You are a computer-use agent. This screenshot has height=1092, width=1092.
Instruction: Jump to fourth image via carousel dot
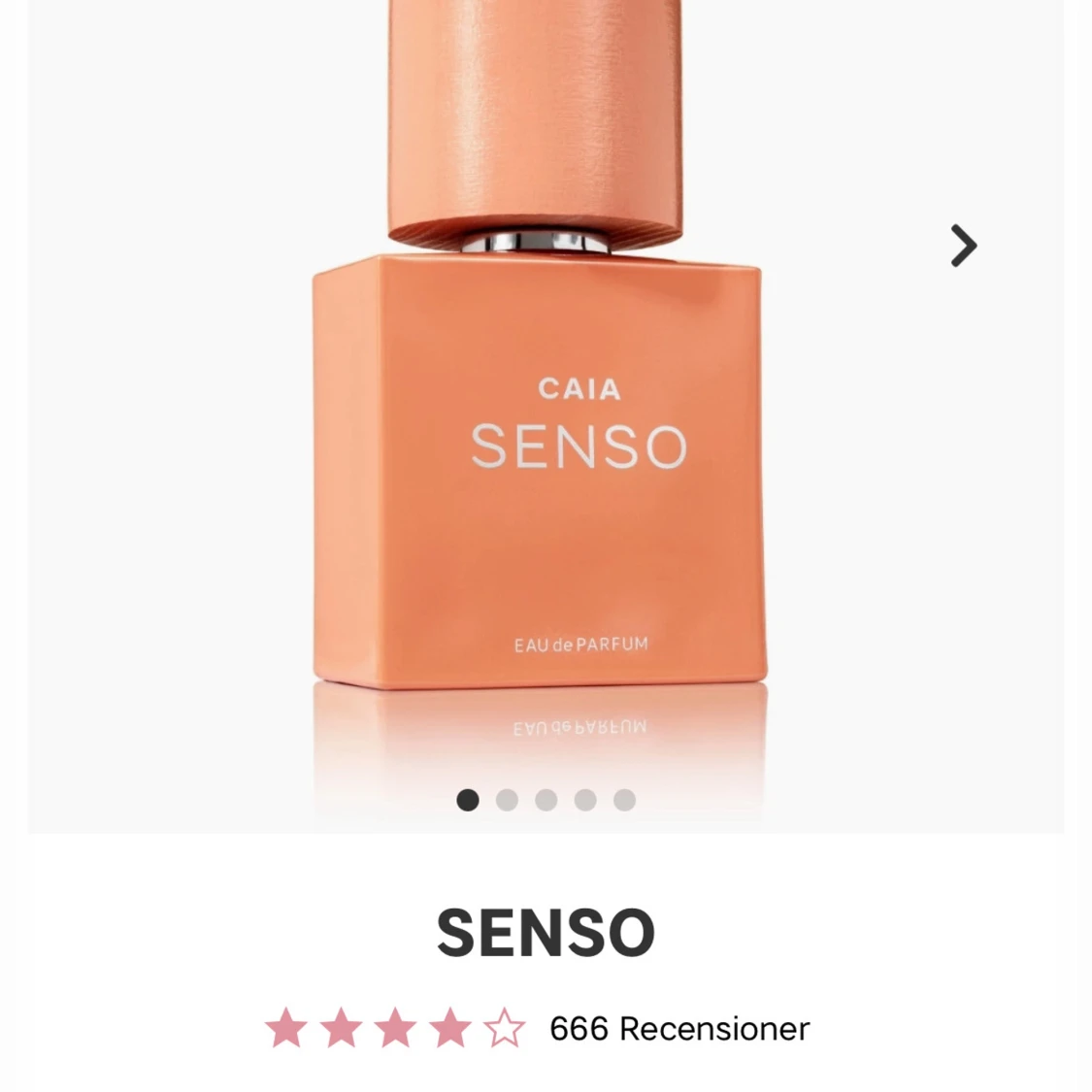[x=585, y=800]
